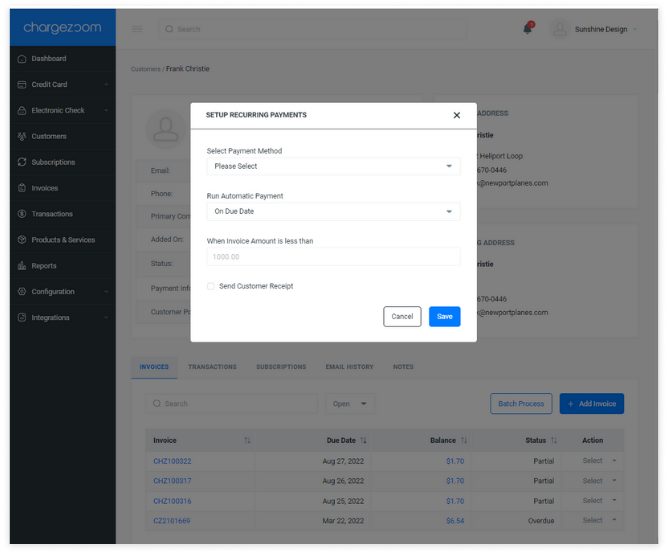
Task: Click the Transactions dollar icon
Action: pyautogui.click(x=22, y=214)
